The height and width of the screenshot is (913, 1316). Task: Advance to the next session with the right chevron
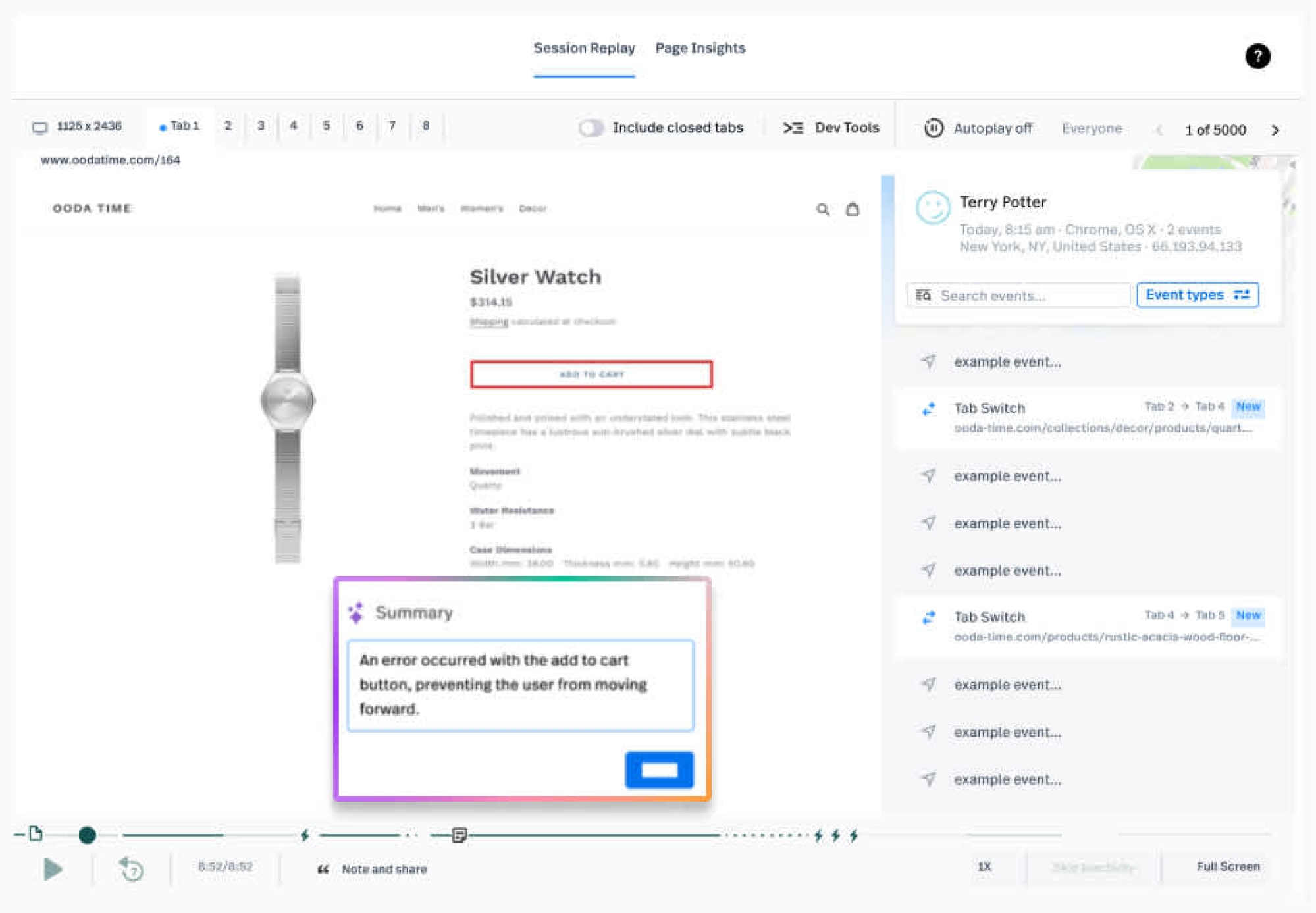1275,130
